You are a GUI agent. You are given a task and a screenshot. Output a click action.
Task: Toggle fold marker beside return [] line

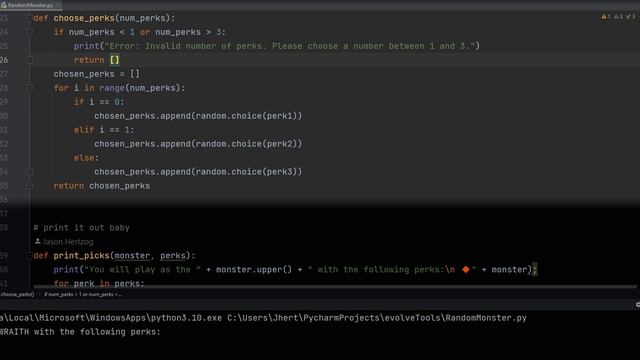coord(29,60)
